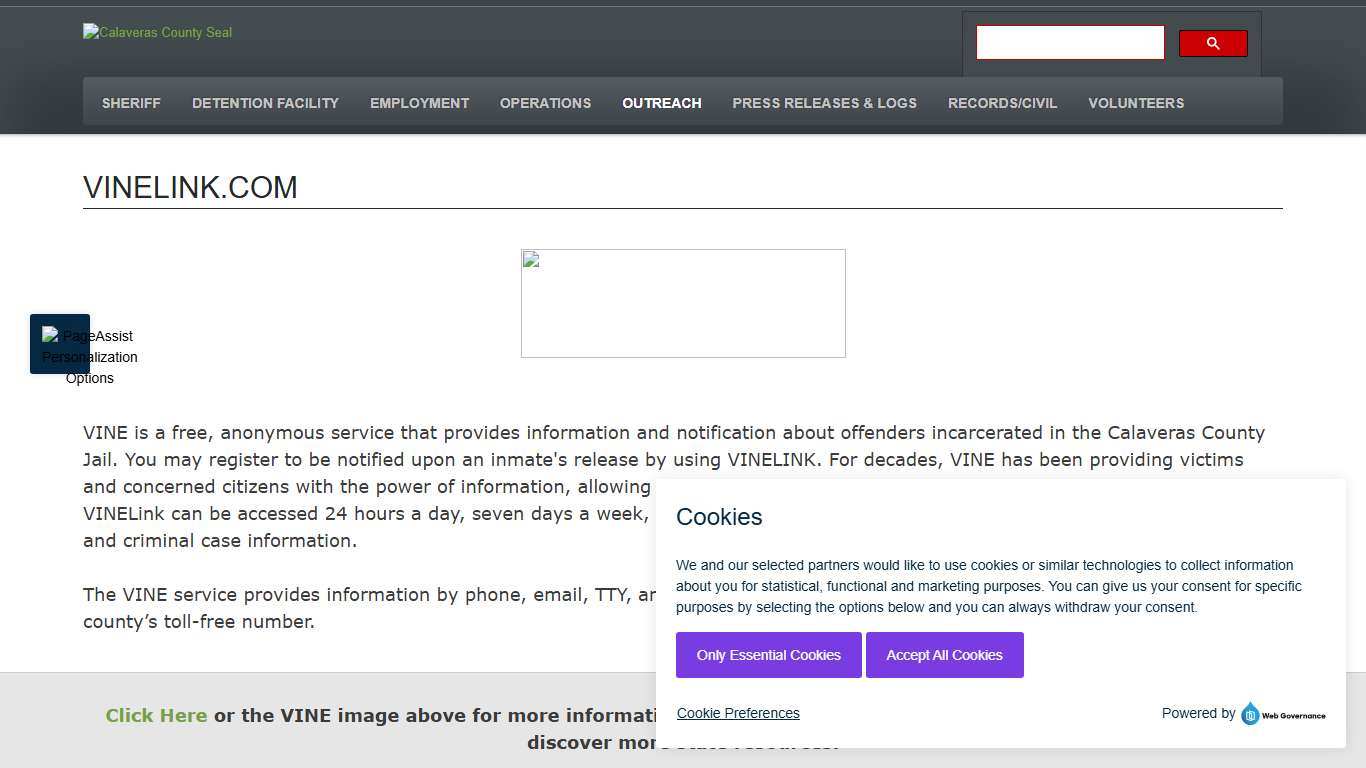Choose Only Essential Cookies

pyautogui.click(x=768, y=655)
